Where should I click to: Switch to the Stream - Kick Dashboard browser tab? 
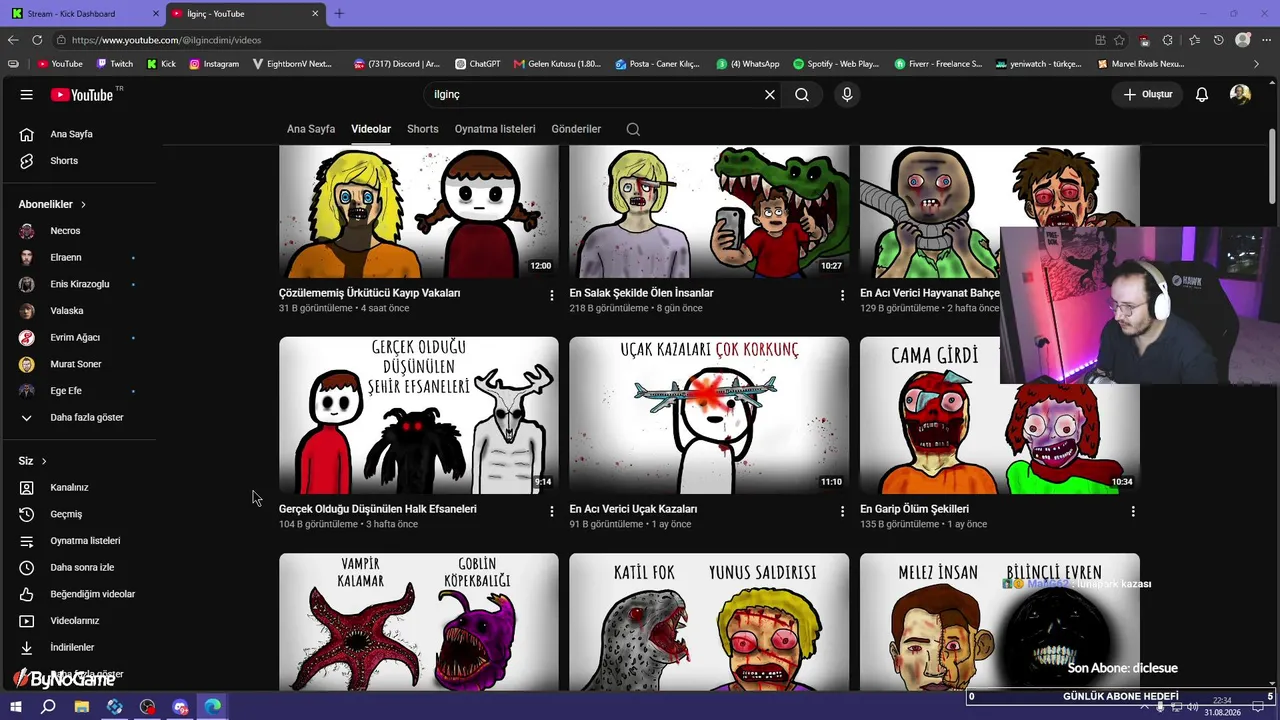[x=82, y=14]
